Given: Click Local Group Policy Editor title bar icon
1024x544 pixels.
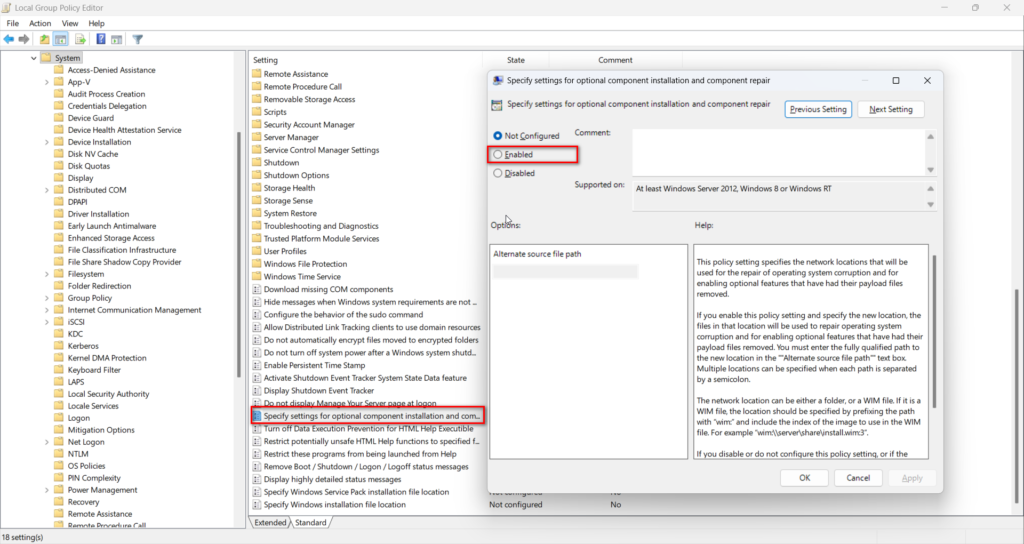Looking at the screenshot, I should click(7, 8).
